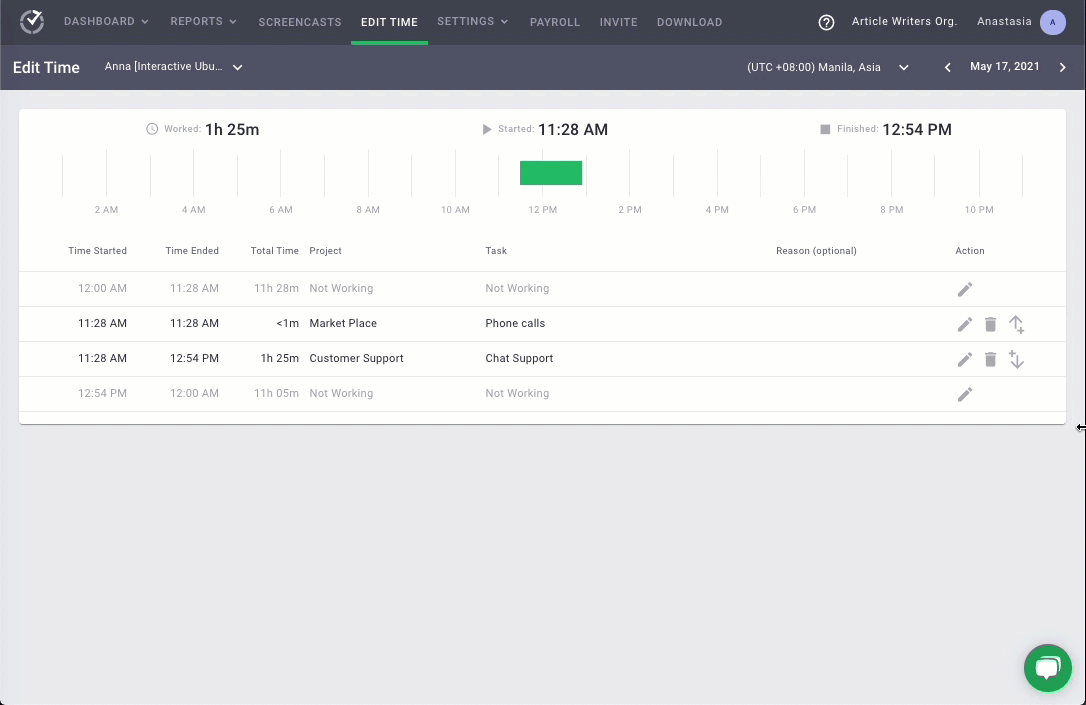Click the <1m total time cell
This screenshot has height=705, width=1086.
(287, 323)
